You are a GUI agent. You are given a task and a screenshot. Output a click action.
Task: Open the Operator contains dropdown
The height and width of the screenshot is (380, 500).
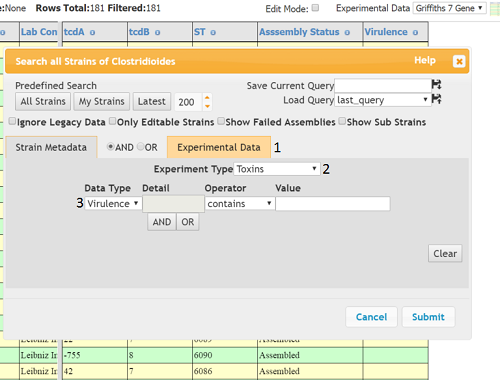(x=240, y=204)
